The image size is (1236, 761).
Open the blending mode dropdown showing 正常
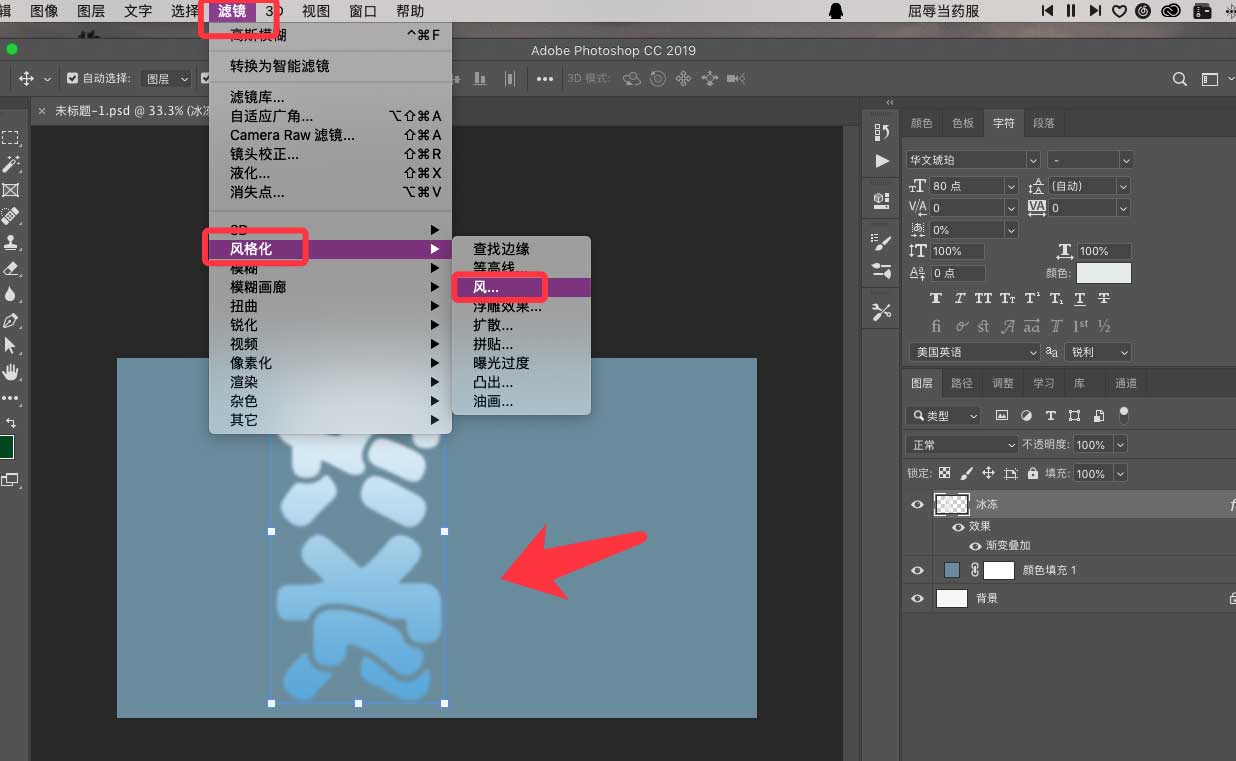pyautogui.click(x=960, y=444)
